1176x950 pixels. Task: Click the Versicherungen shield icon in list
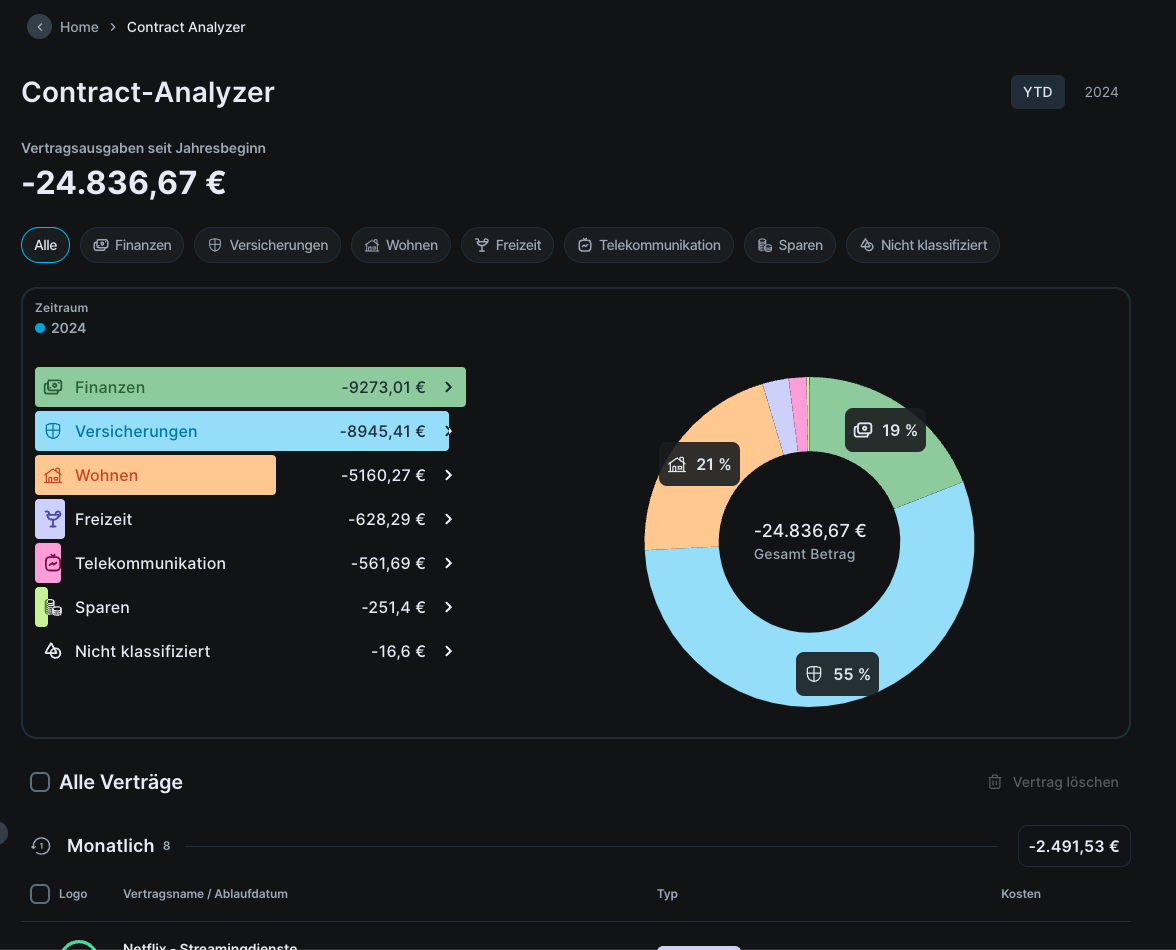(x=54, y=431)
